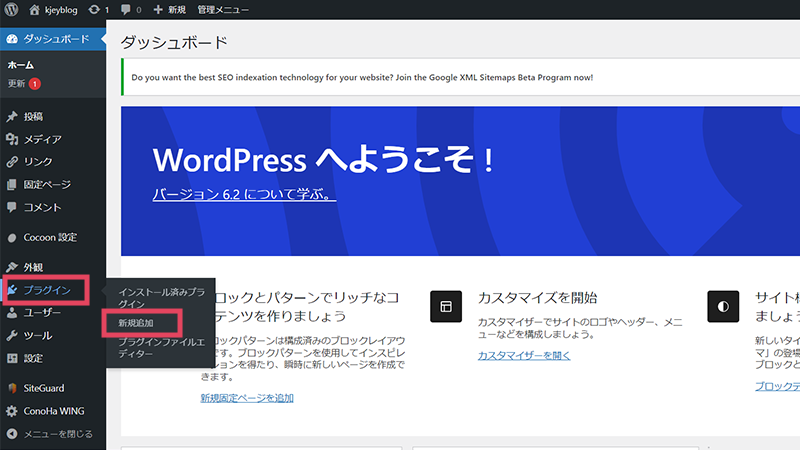
Task: Open 管理メニュー in the admin bar
Action: pos(223,10)
